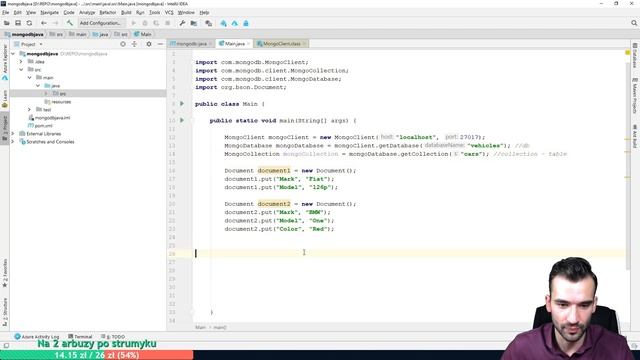Click the blue Azure lock-shaped toolbar icon
The height and width of the screenshot is (360, 640).
246,23
